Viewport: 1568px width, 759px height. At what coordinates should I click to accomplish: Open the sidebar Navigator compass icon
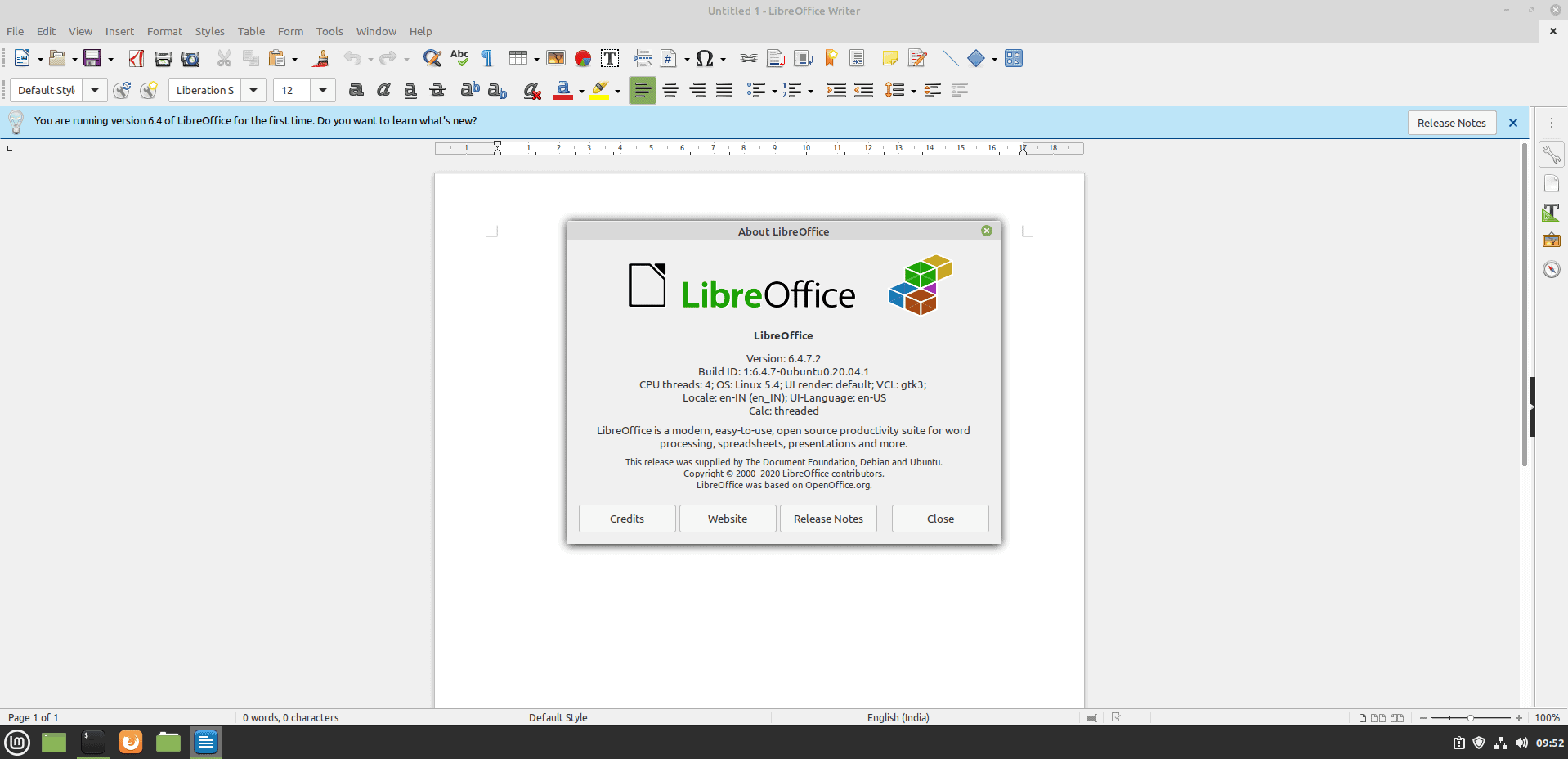click(x=1551, y=269)
